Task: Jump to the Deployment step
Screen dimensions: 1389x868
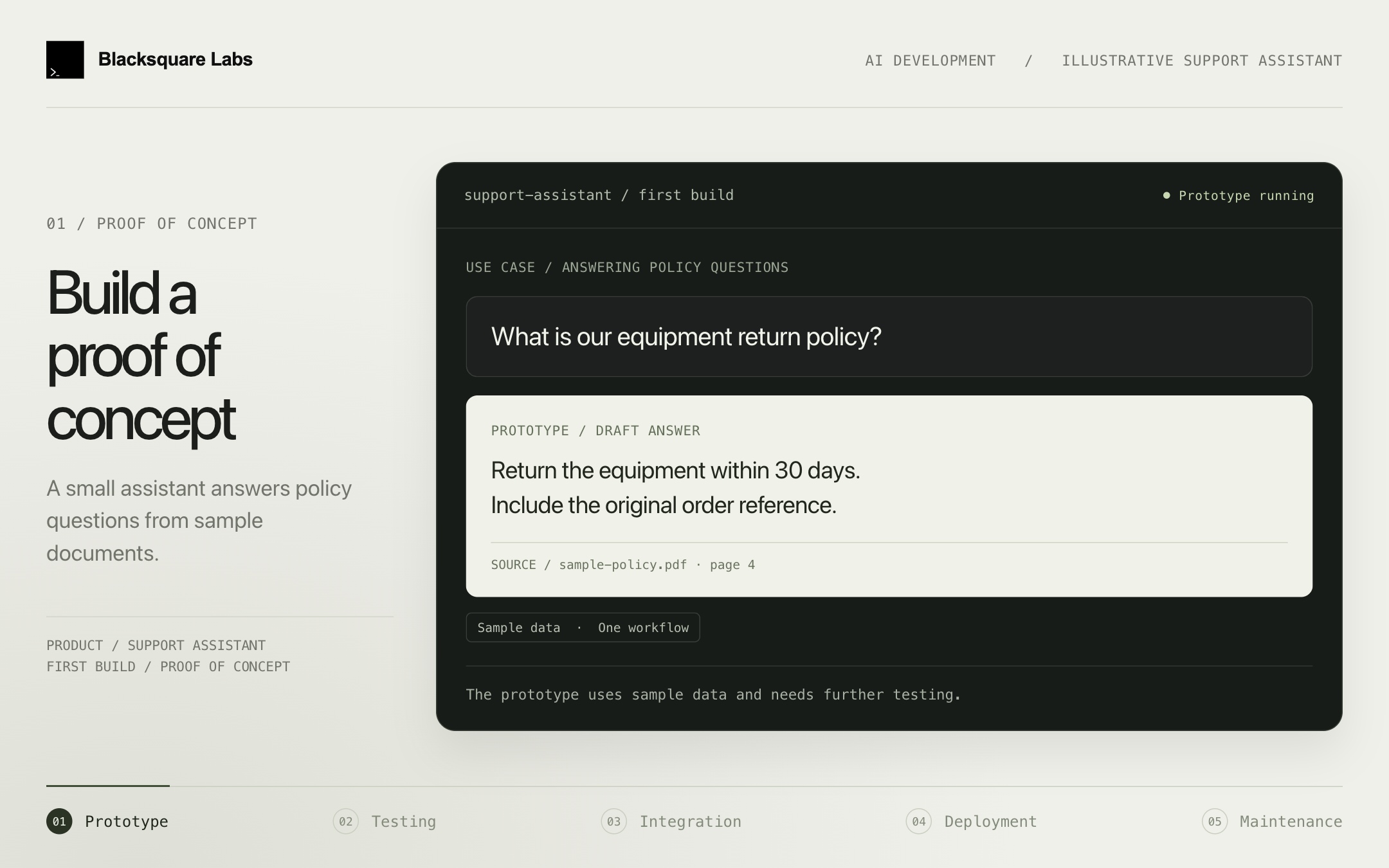Action: 972,822
